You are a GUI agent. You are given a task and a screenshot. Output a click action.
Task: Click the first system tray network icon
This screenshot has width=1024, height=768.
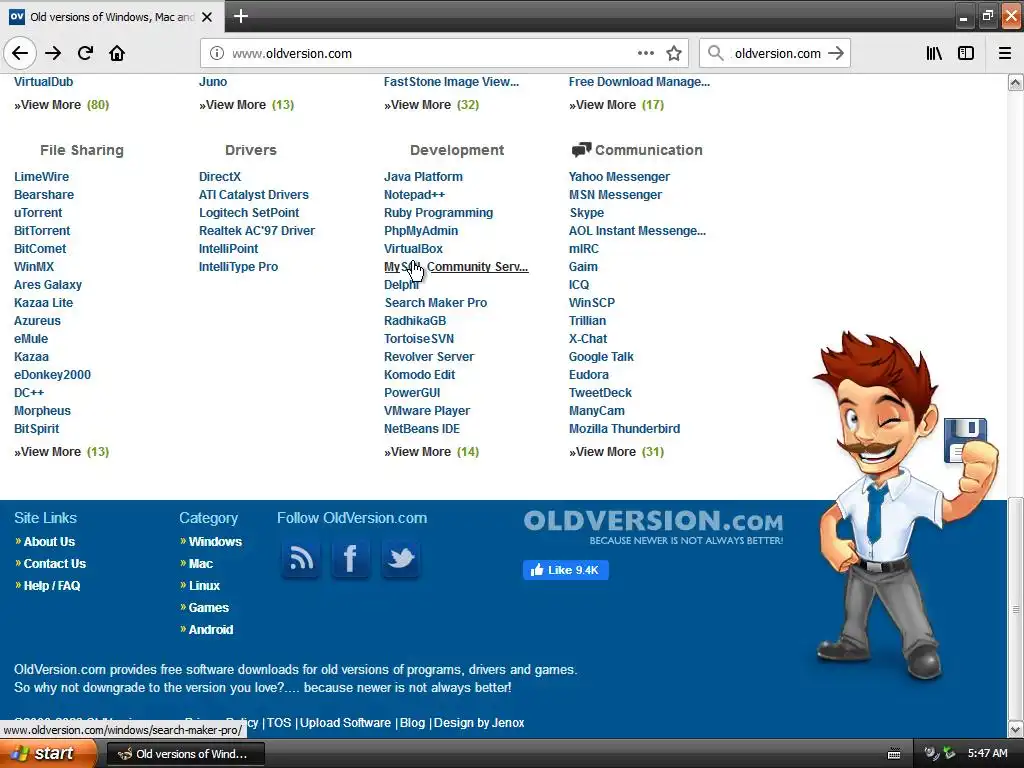click(x=932, y=754)
